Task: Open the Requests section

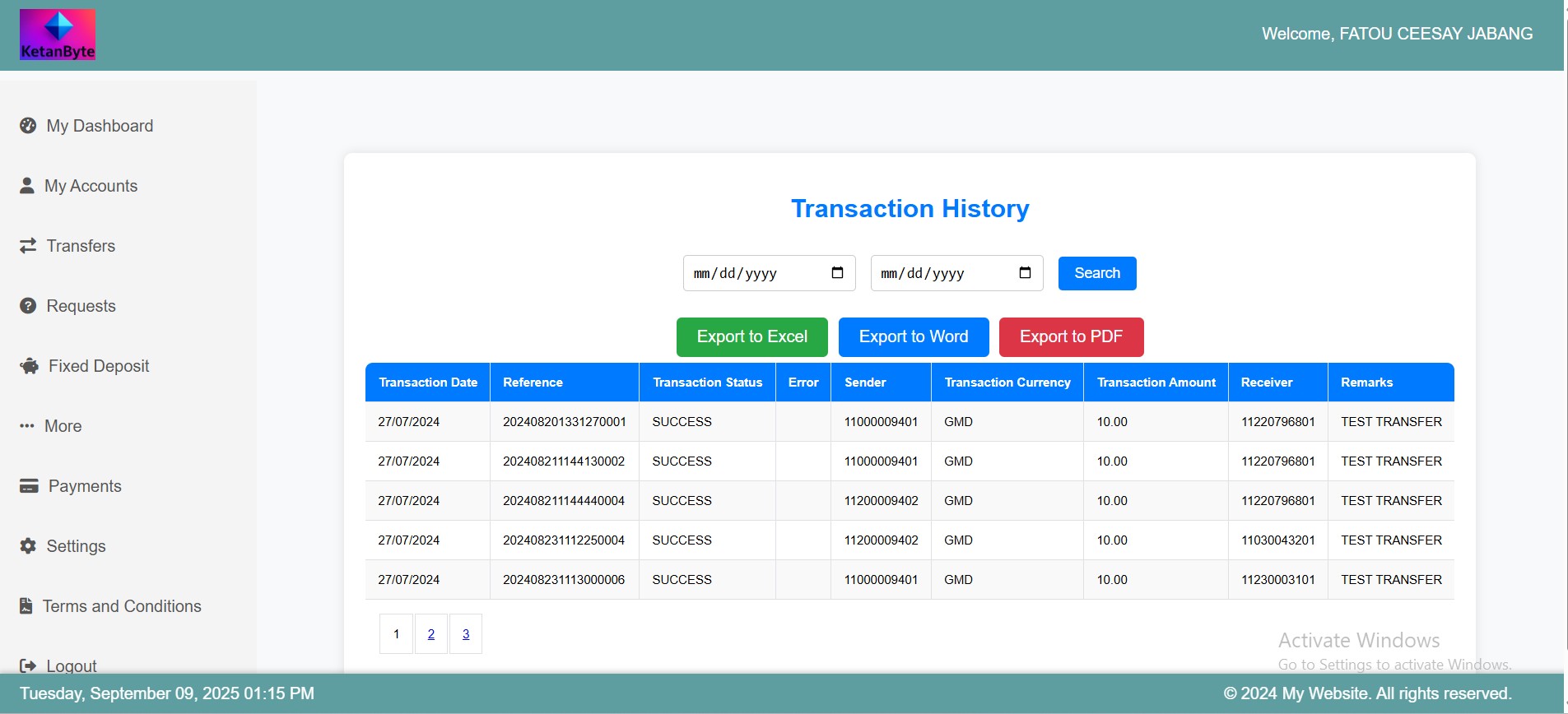Action: pos(81,306)
